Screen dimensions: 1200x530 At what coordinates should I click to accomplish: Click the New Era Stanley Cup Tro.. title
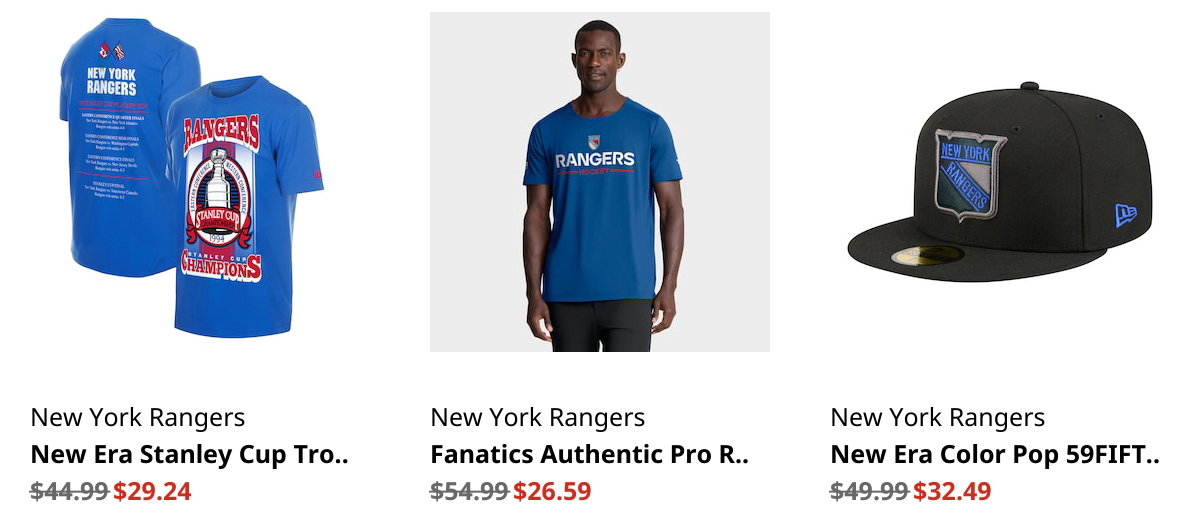click(x=190, y=455)
